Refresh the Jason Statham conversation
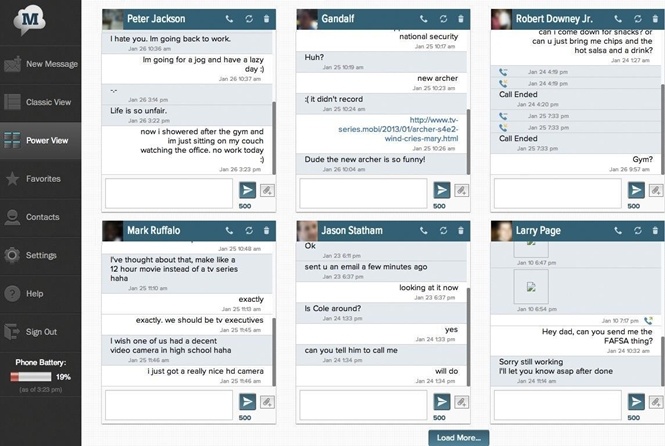The image size is (665, 446). point(443,231)
